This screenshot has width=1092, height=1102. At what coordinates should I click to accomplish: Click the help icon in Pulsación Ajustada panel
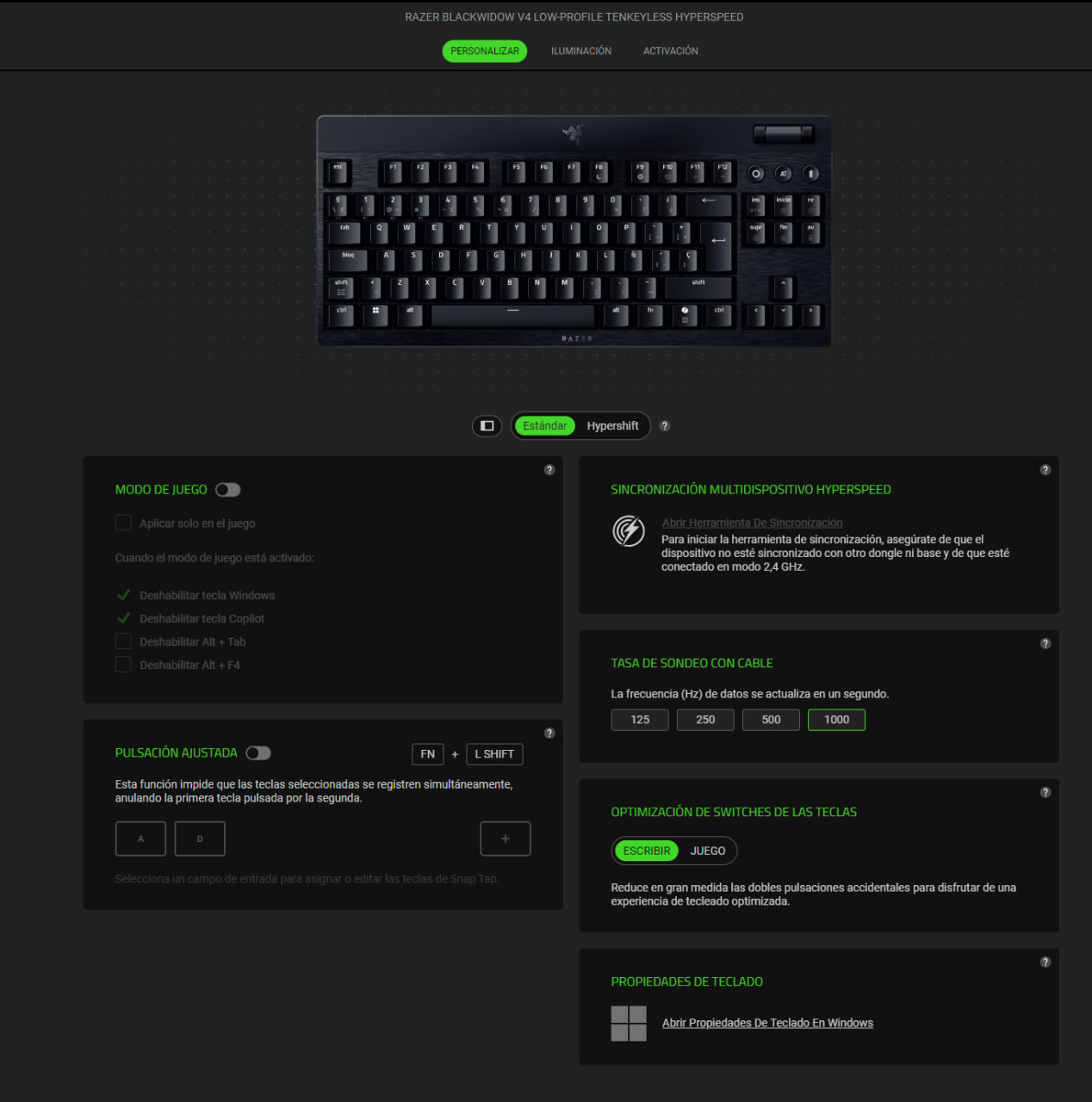549,734
